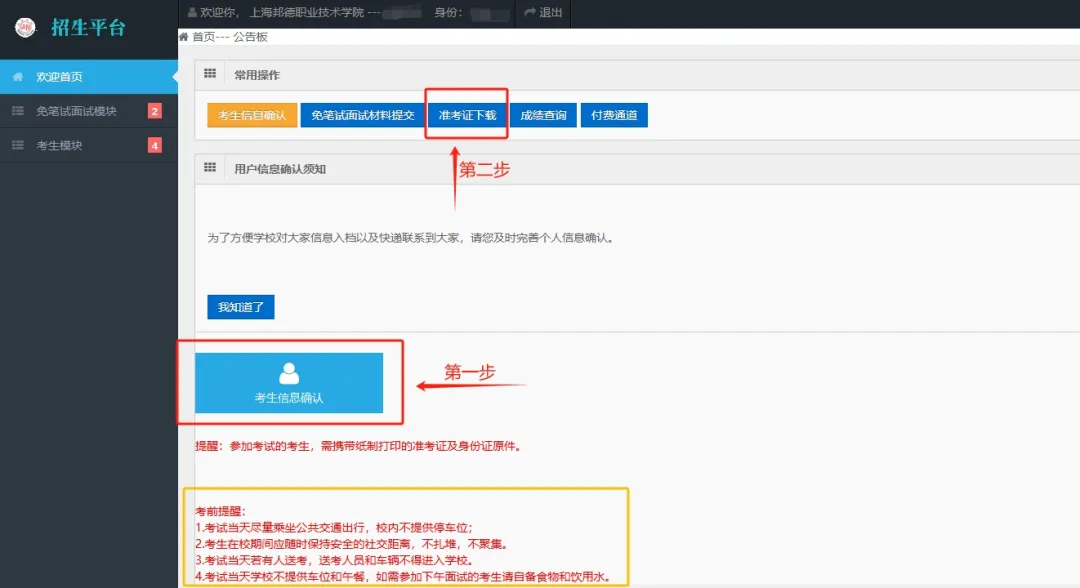Open 成绩查询 score lookup

[543, 115]
